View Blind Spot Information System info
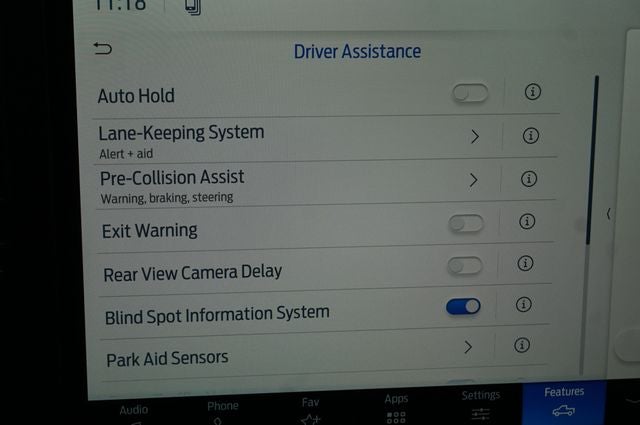Screen dimensions: 640x425 (x=523, y=305)
